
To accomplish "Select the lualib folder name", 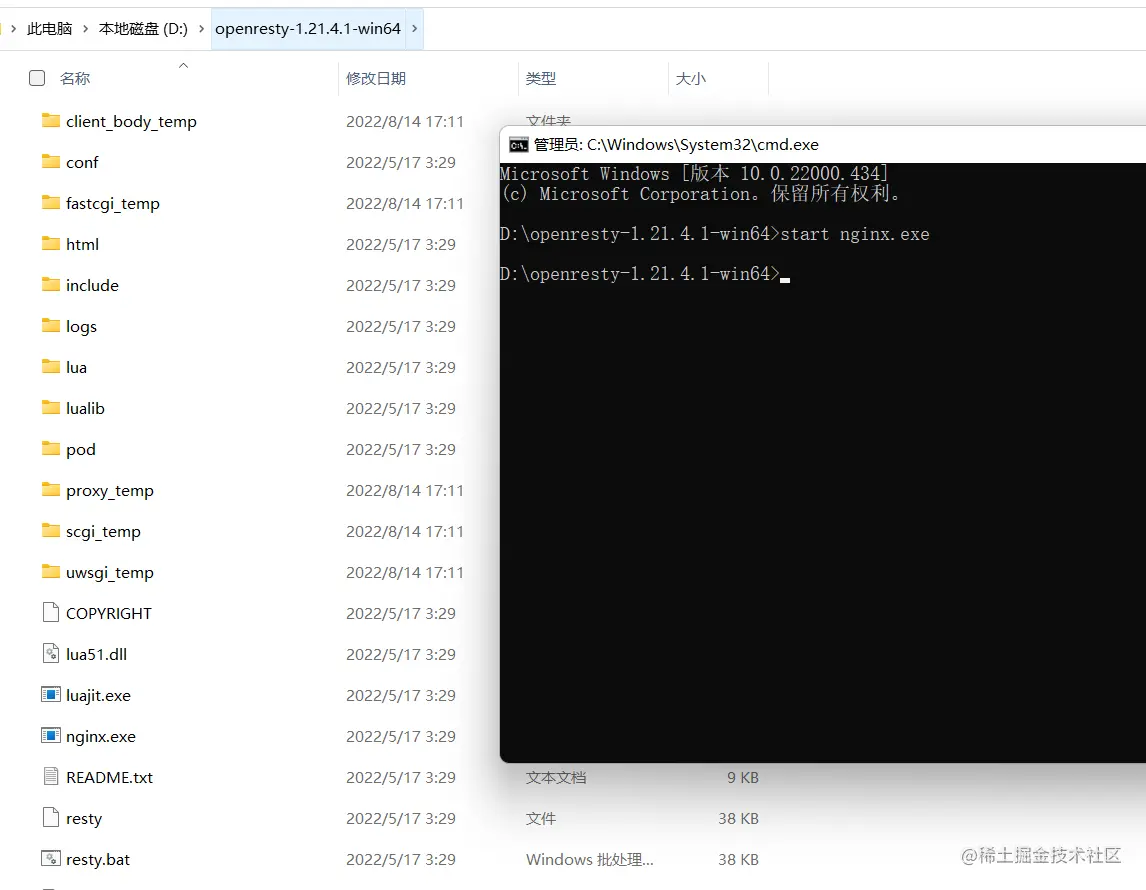I will (x=85, y=408).
